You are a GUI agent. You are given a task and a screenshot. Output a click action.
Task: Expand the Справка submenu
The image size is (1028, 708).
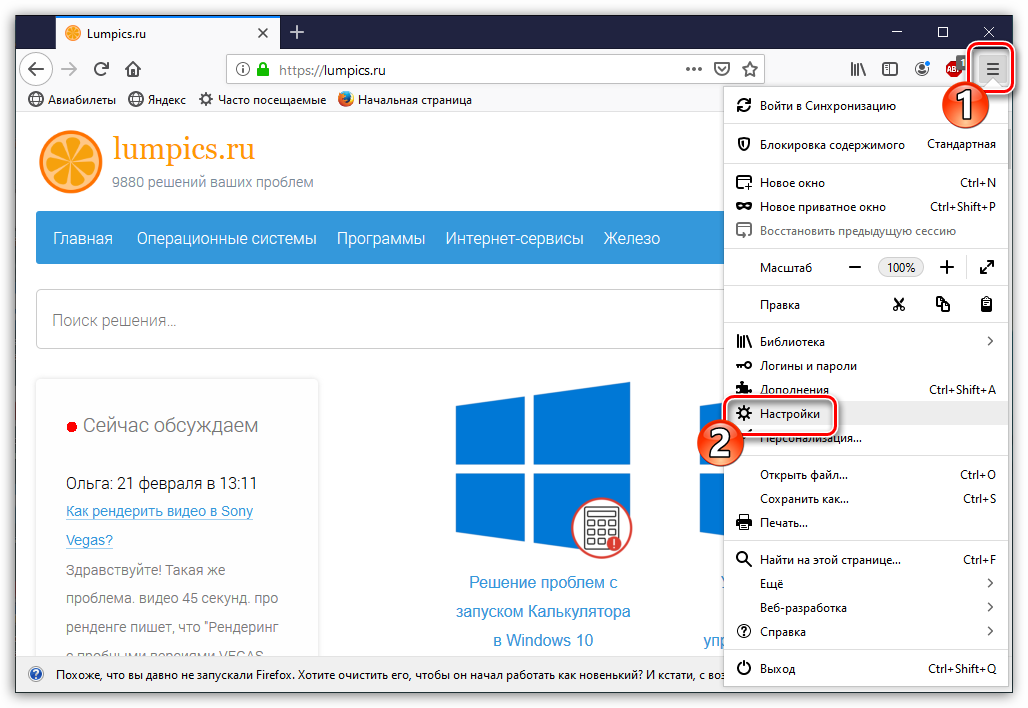(x=865, y=632)
